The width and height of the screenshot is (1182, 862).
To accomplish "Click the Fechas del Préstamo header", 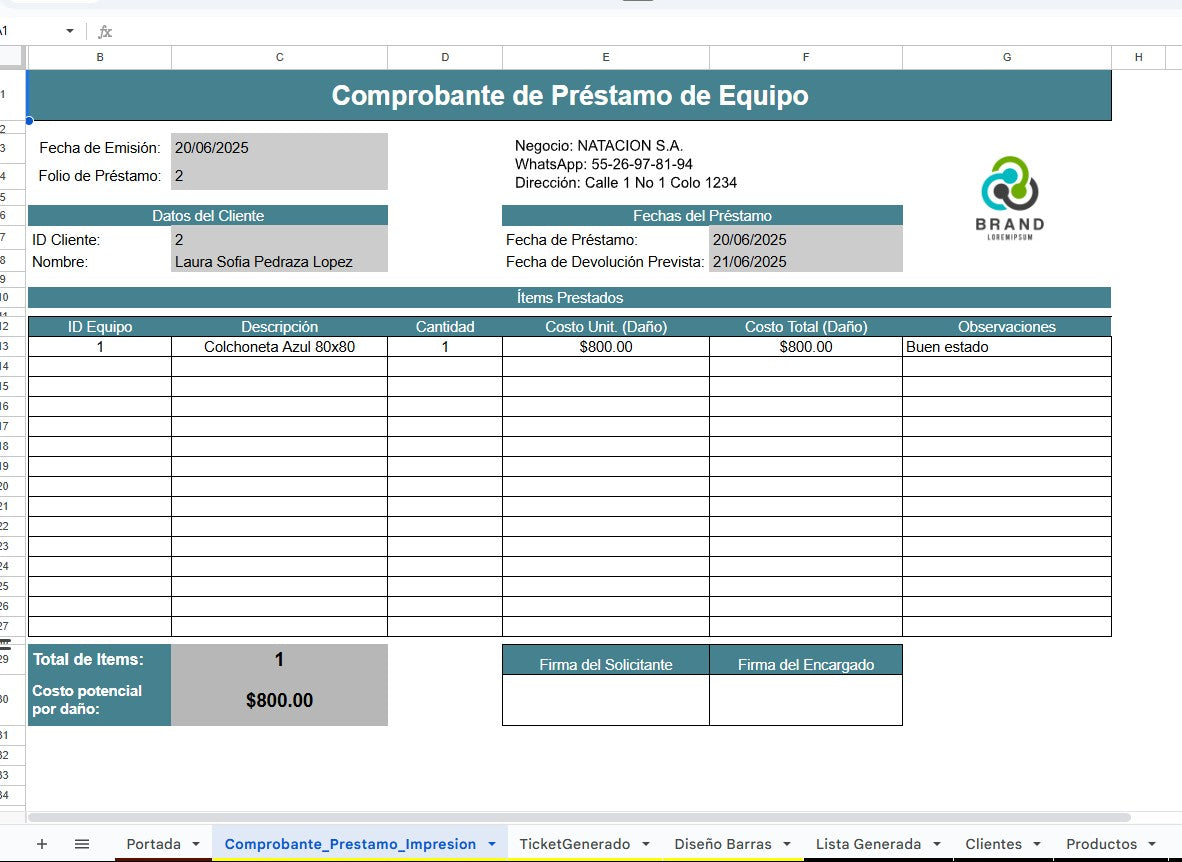I will click(703, 216).
